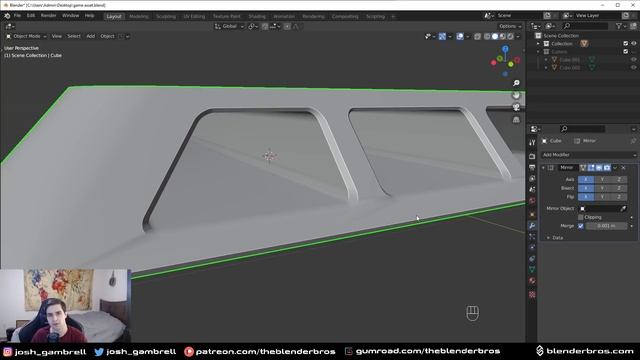640x360 pixels.
Task: Open the outliner filter dropdown
Action: point(620,26)
